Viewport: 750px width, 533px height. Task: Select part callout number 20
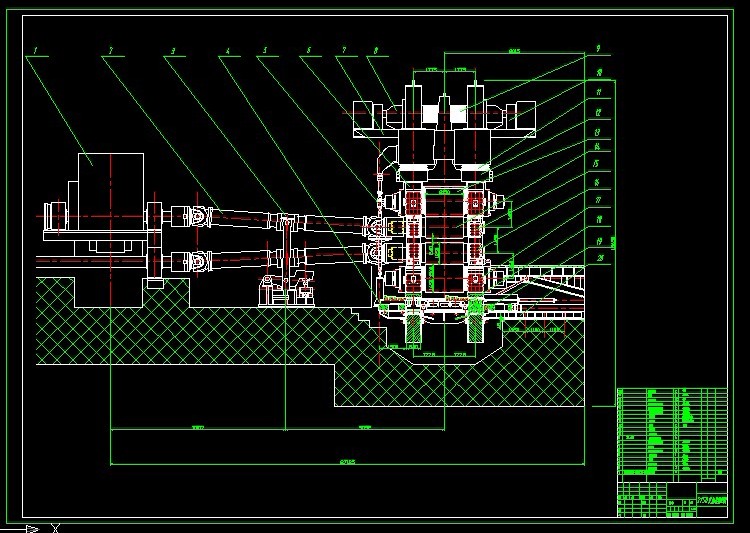pos(600,258)
